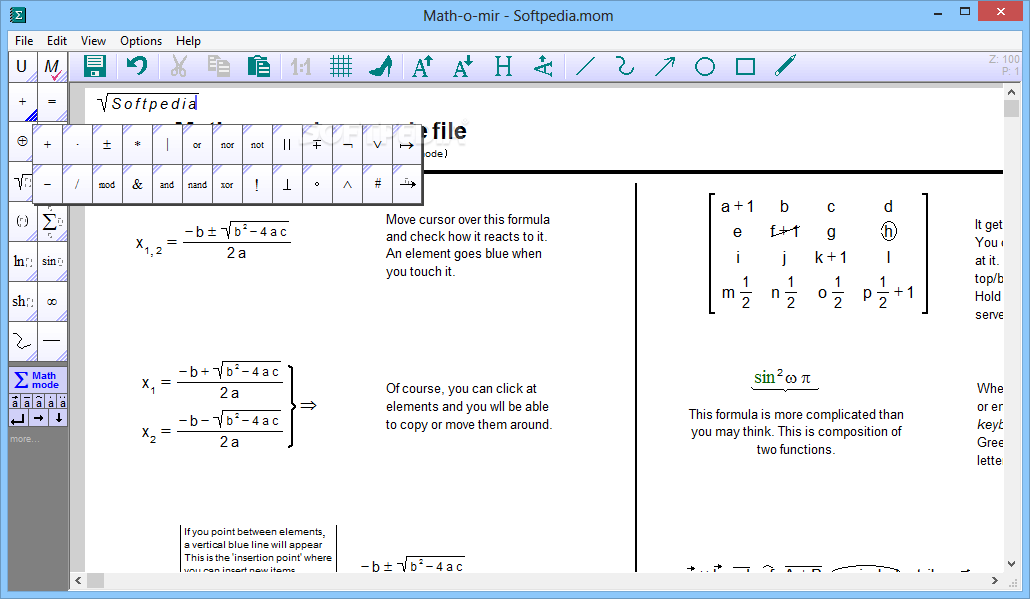Select the straight line drawing tool

(x=585, y=66)
